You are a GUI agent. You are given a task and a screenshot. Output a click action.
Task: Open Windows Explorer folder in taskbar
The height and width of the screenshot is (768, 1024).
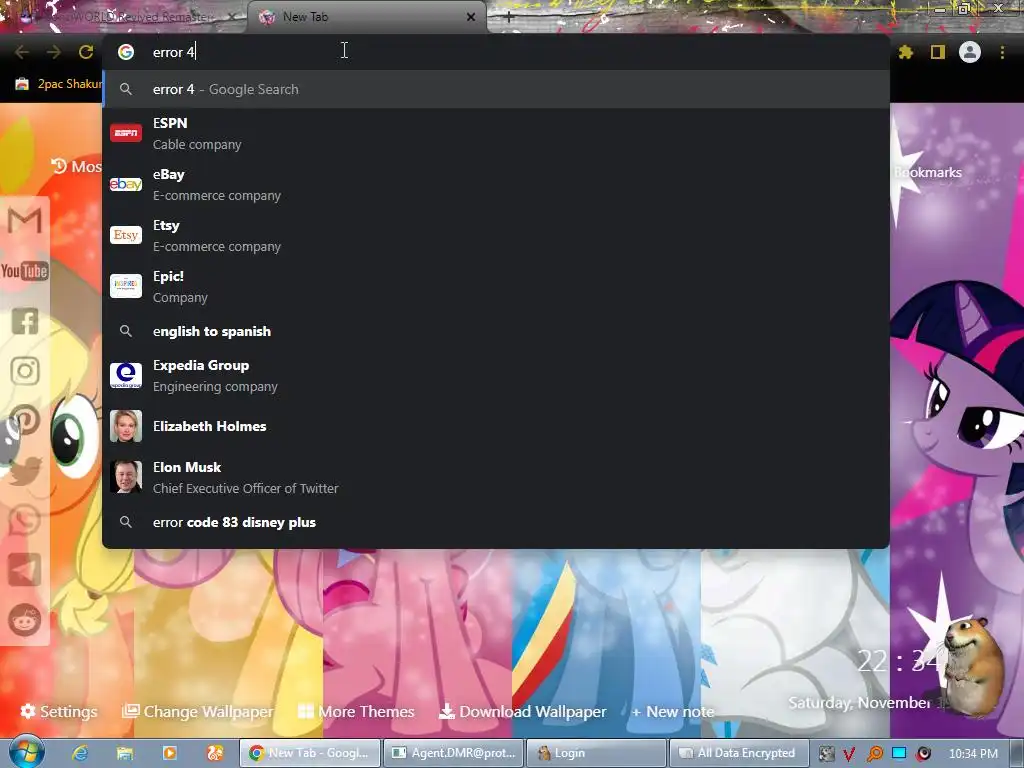(x=125, y=753)
